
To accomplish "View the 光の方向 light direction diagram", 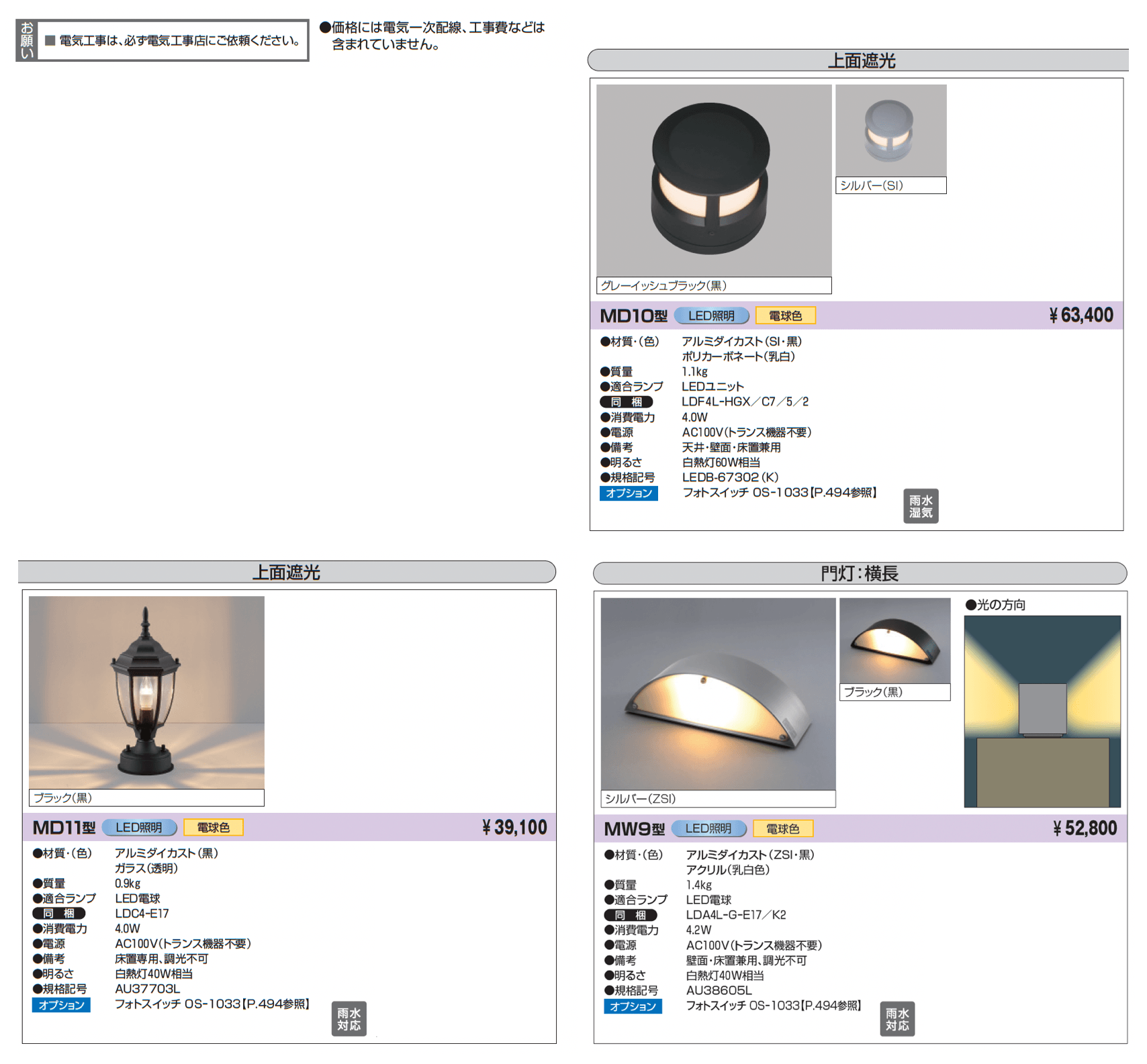I will [1042, 711].
